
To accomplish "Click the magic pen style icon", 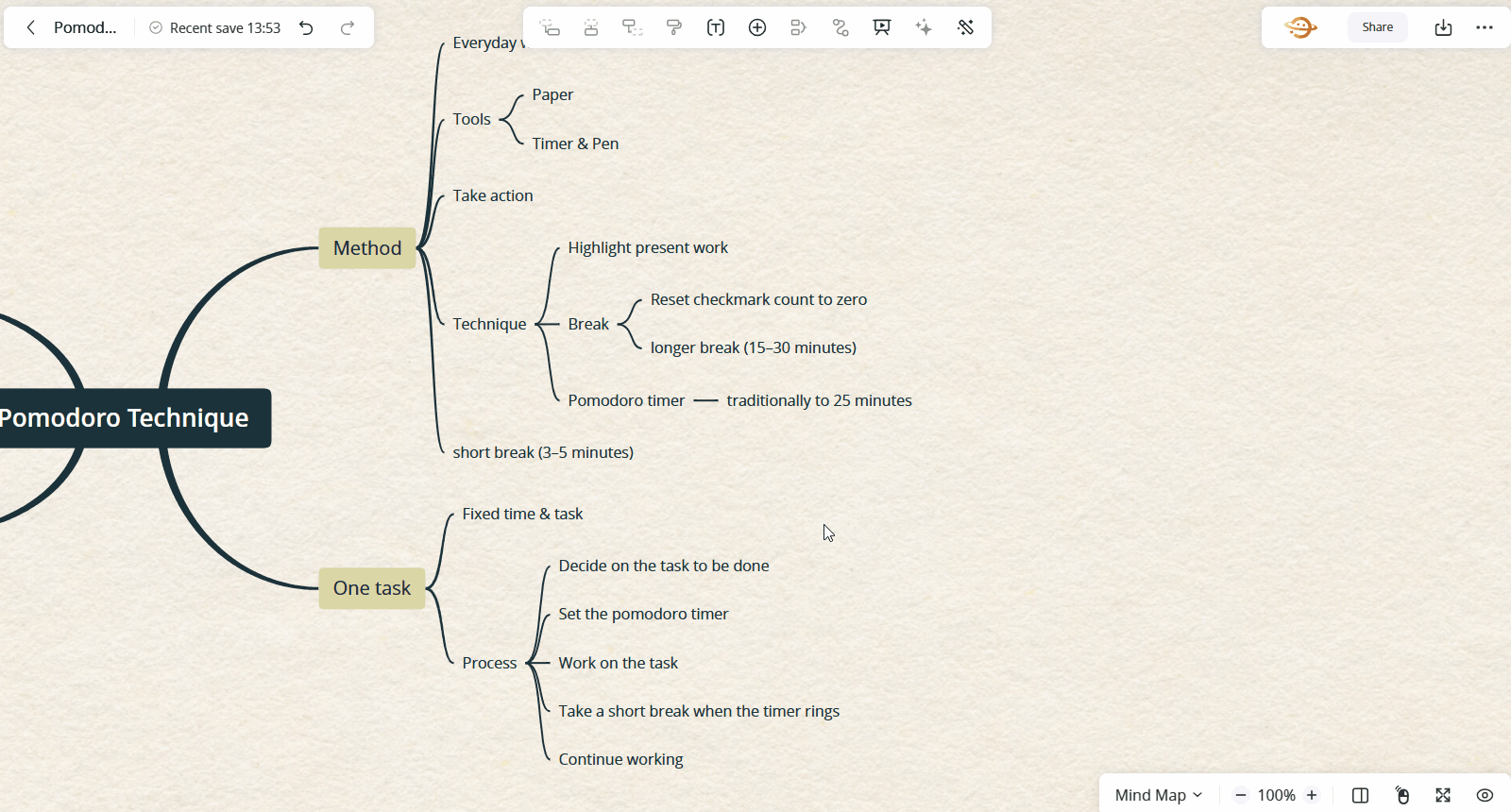I will 965,27.
